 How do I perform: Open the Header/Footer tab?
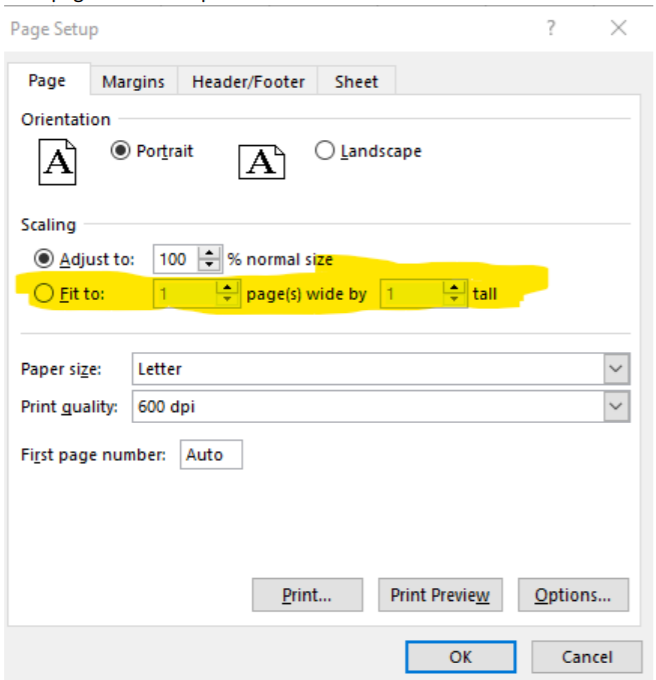(x=248, y=82)
